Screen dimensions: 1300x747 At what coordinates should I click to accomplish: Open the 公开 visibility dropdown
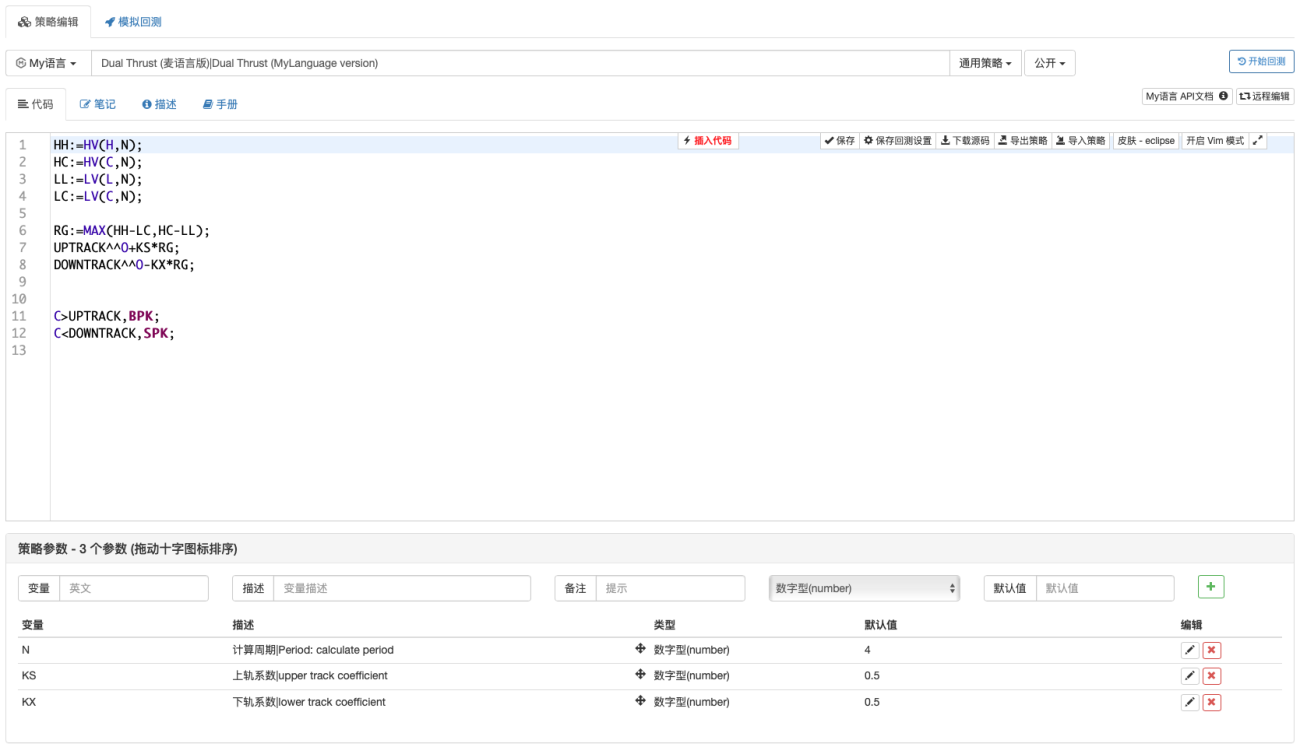click(x=1049, y=63)
